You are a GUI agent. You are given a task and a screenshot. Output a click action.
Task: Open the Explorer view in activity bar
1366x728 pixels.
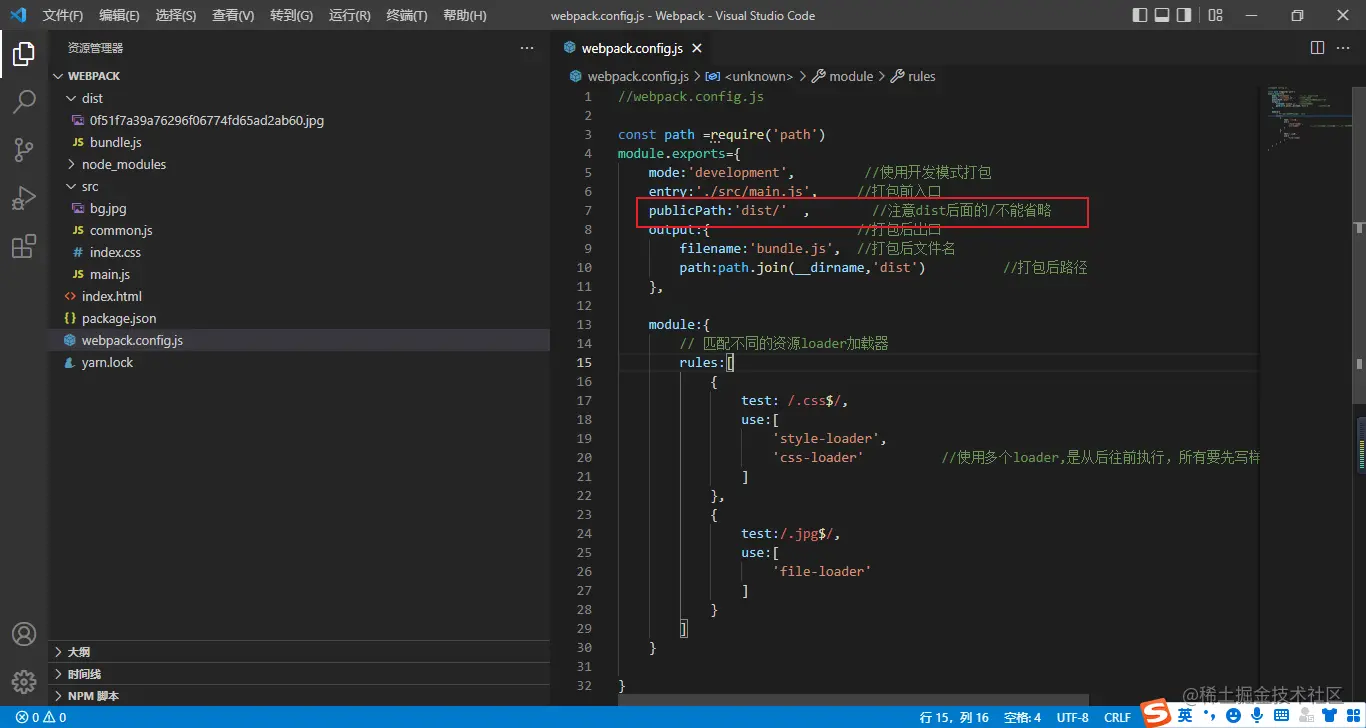pos(24,55)
